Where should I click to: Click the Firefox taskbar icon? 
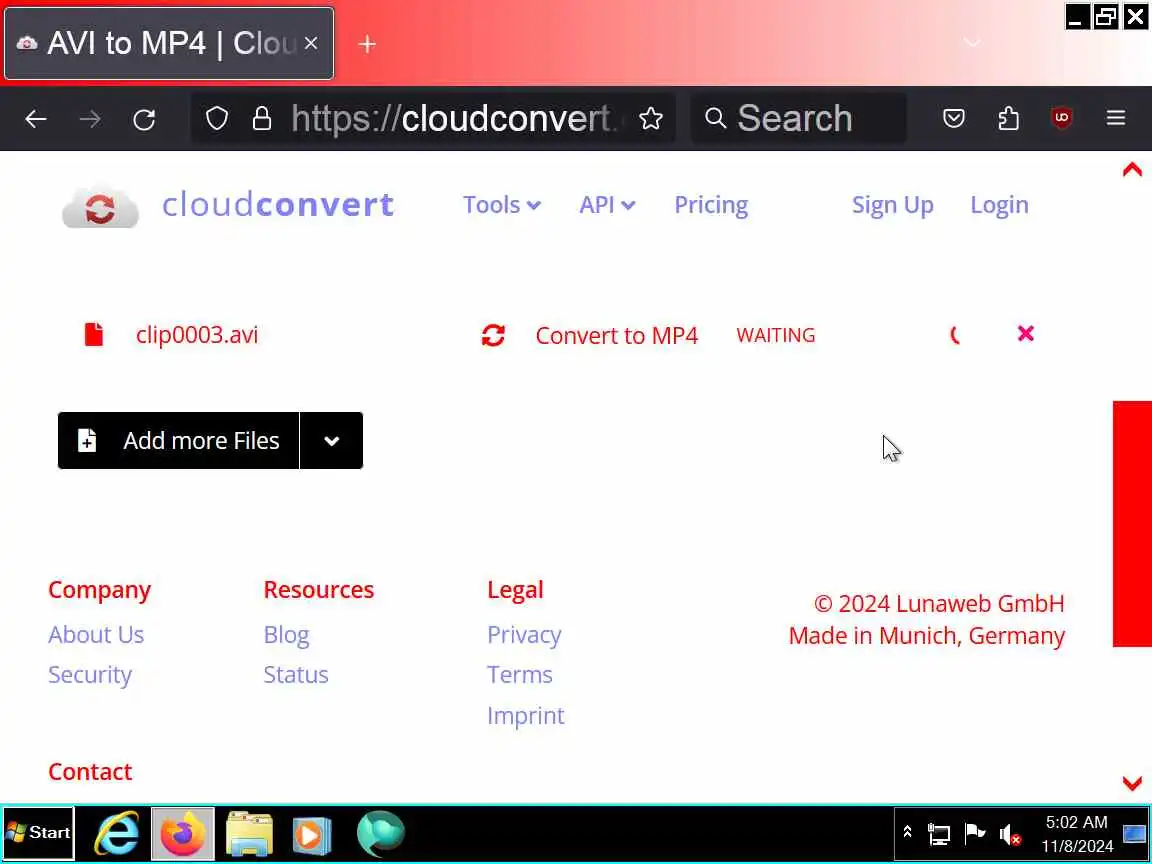click(183, 834)
